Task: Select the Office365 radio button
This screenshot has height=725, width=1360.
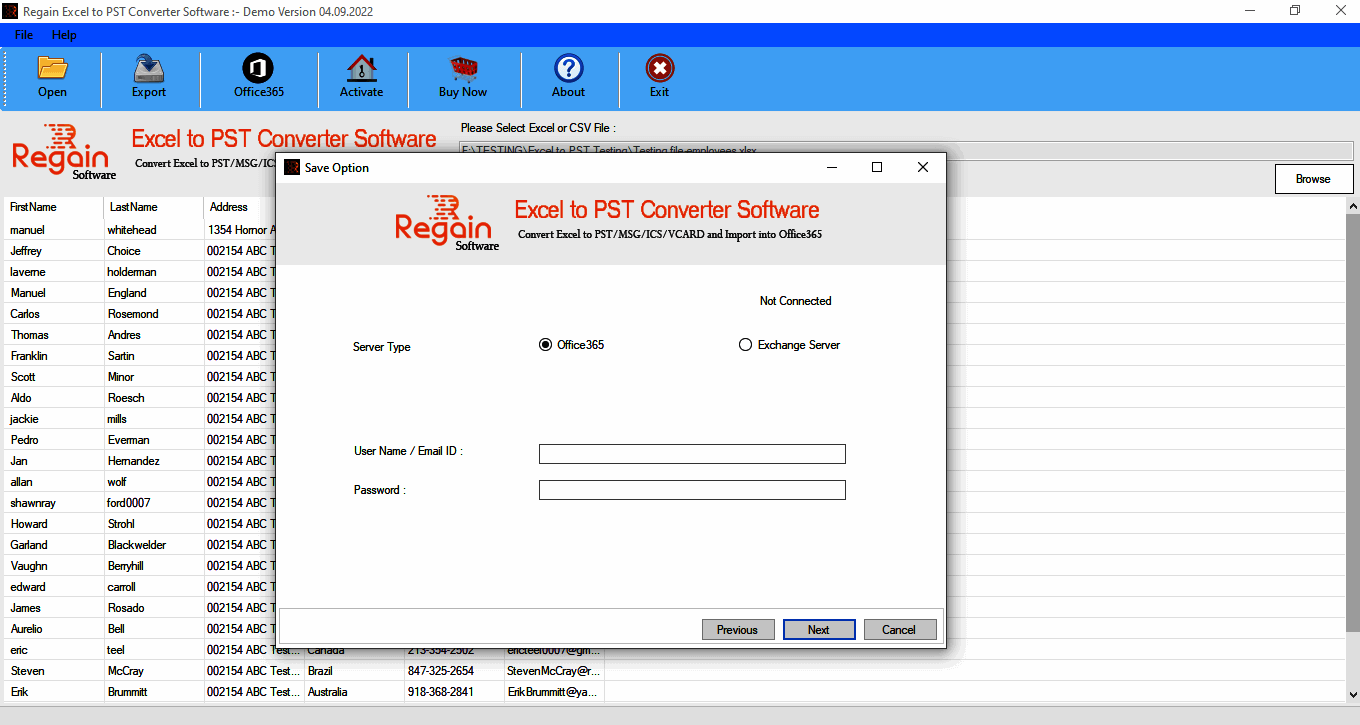Action: coord(545,345)
